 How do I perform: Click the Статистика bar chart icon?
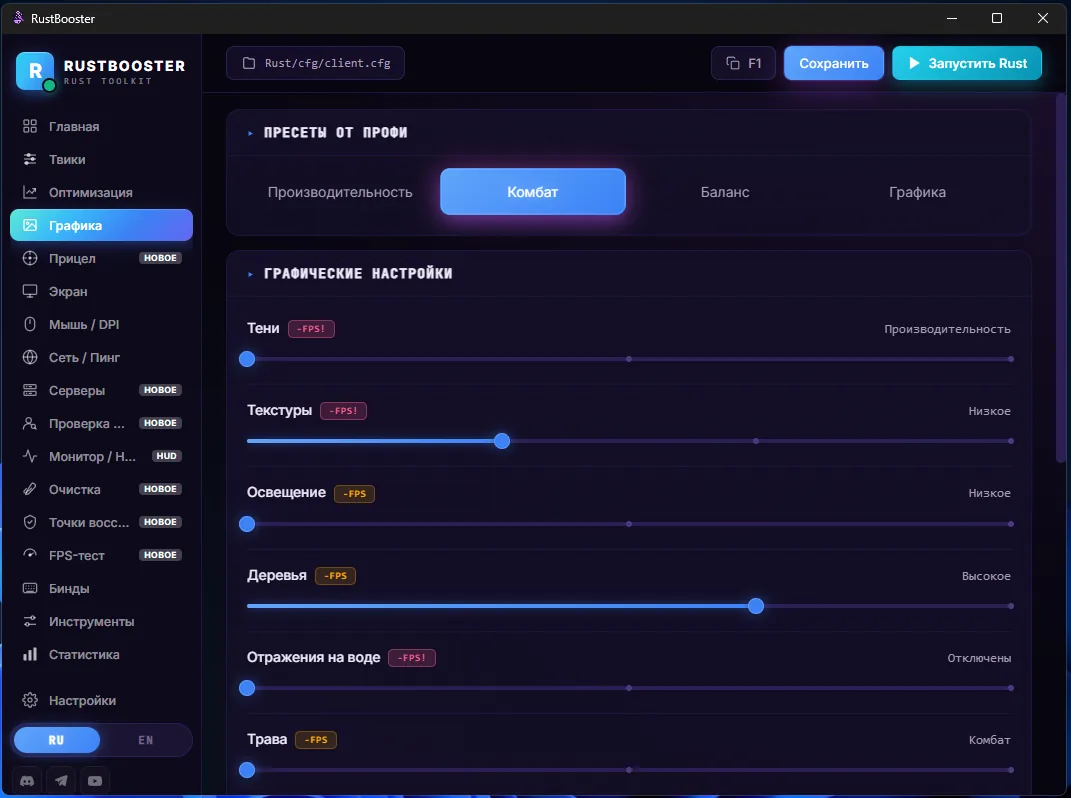[x=29, y=654]
